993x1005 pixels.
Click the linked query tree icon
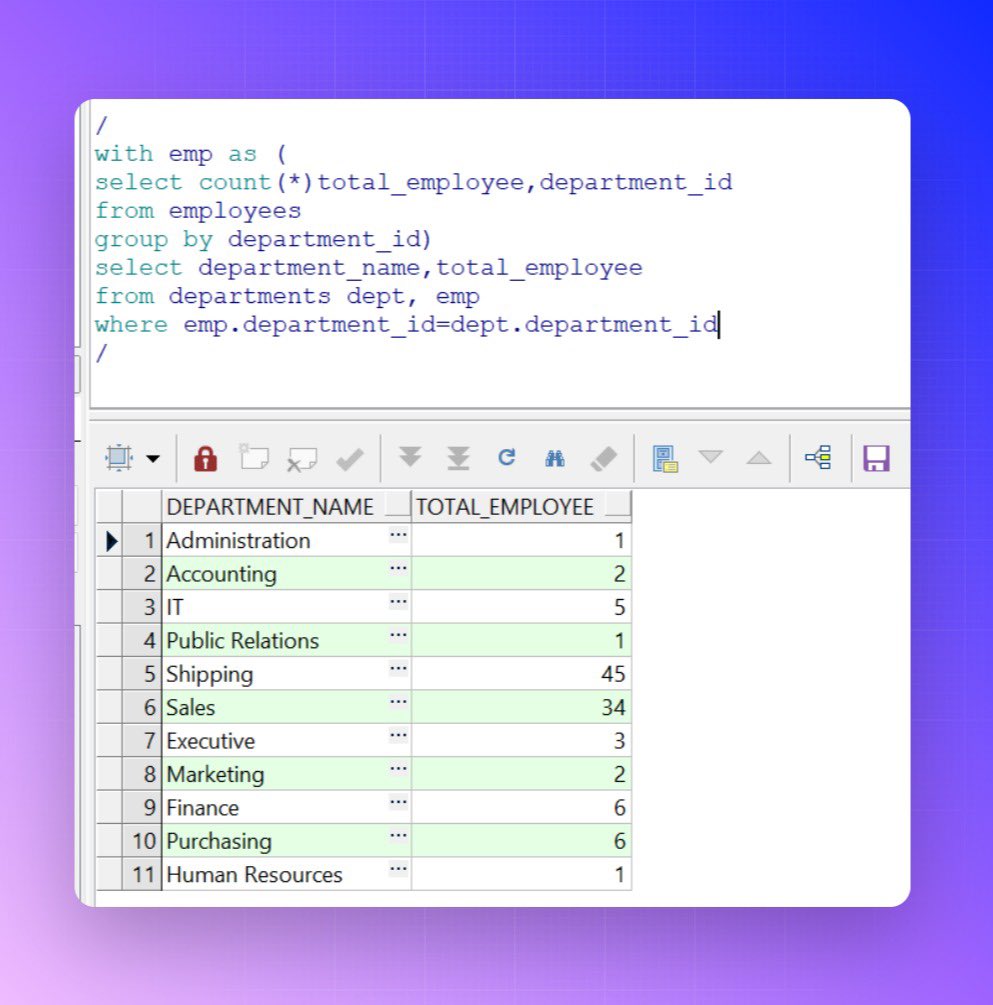tap(819, 458)
